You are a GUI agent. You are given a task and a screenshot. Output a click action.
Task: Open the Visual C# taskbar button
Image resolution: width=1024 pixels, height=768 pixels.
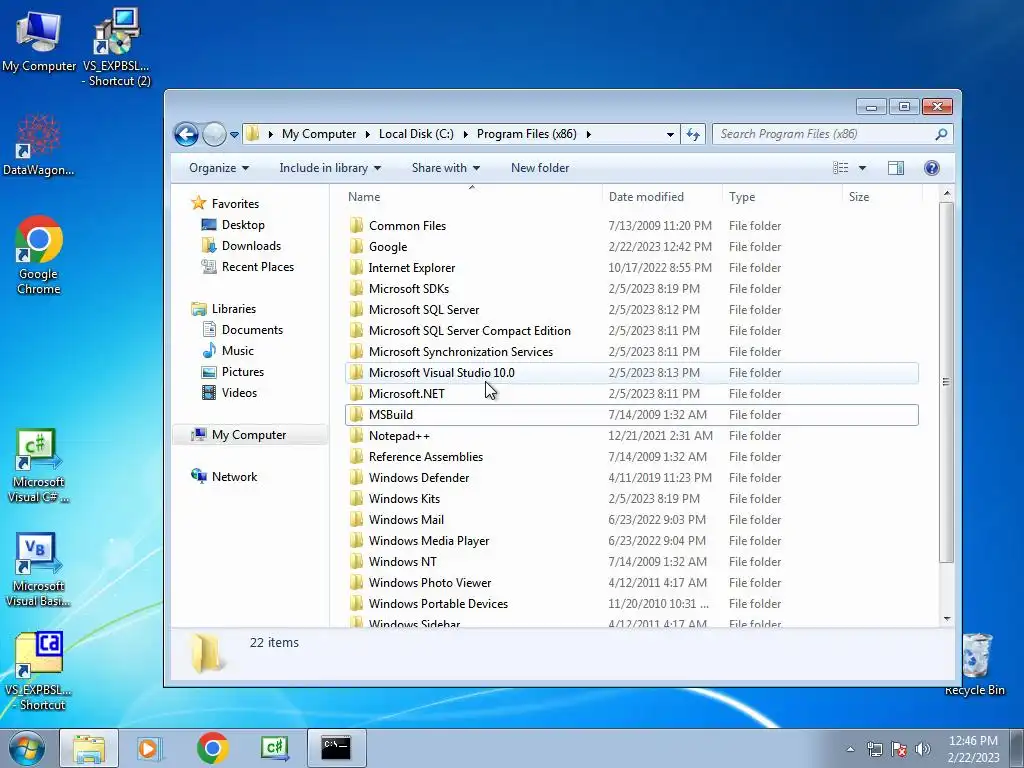[x=274, y=748]
